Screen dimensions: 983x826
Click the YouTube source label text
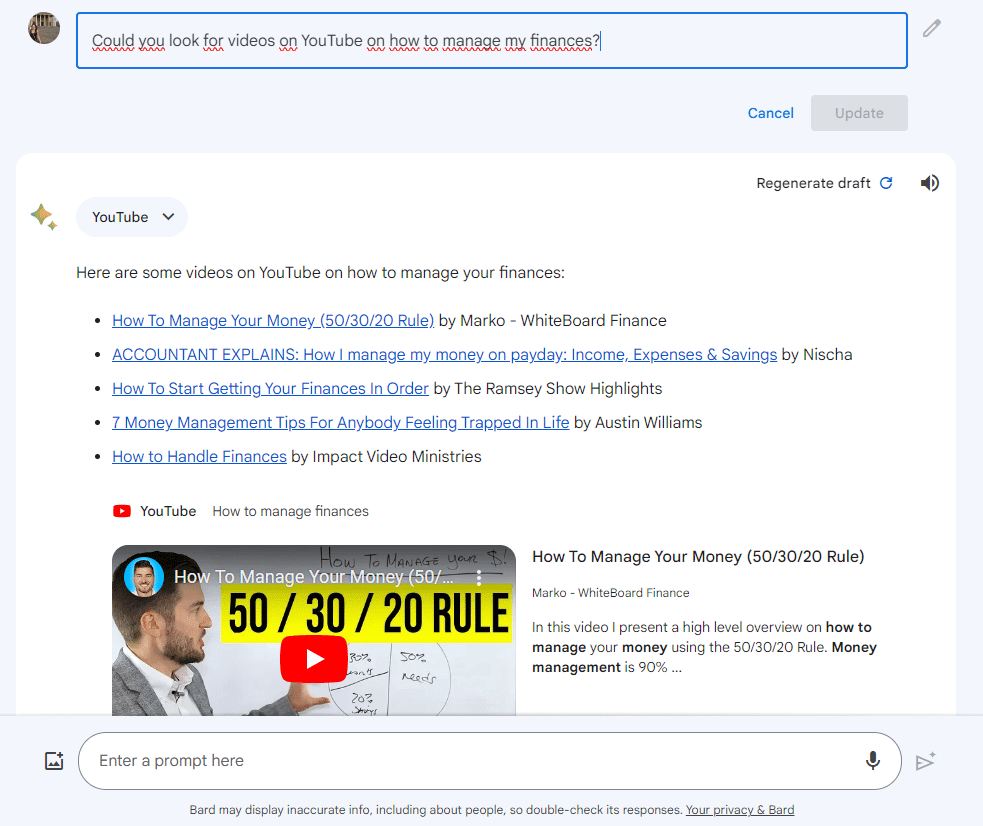pyautogui.click(x=168, y=511)
